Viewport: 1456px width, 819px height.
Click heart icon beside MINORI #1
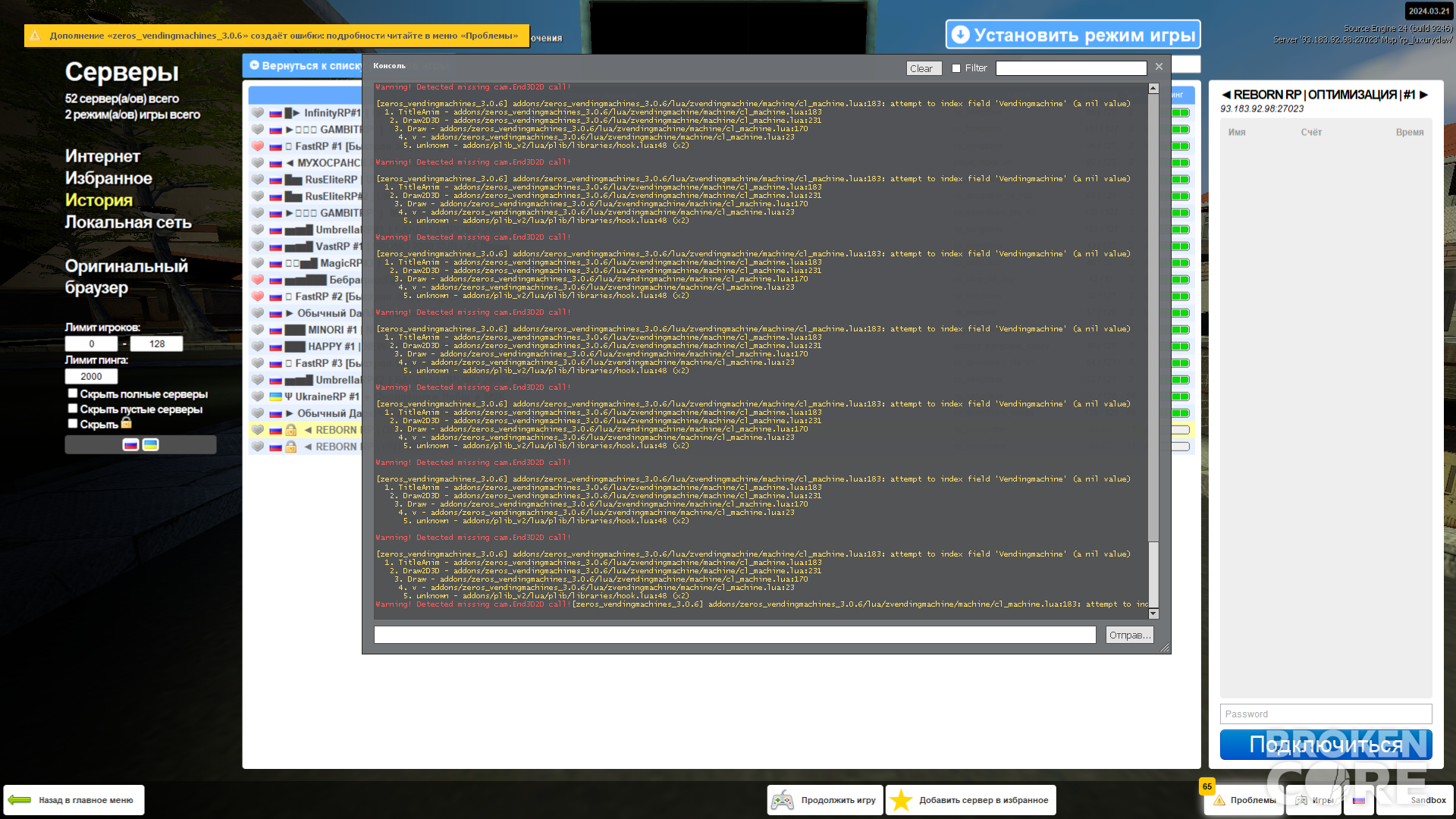258,330
